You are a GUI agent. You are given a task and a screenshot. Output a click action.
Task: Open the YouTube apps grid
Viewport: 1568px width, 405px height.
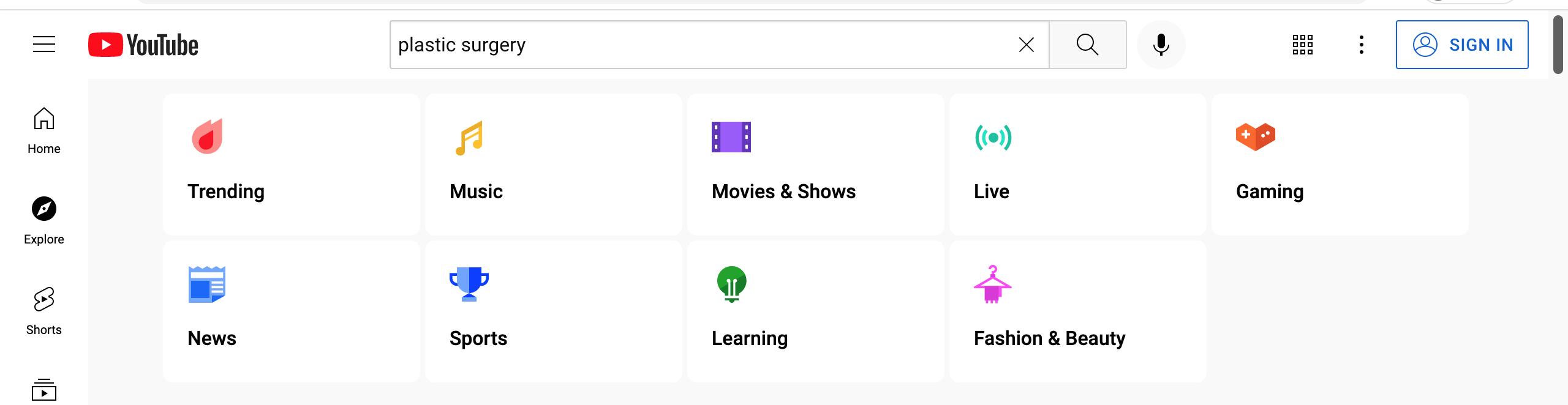[x=1303, y=45]
